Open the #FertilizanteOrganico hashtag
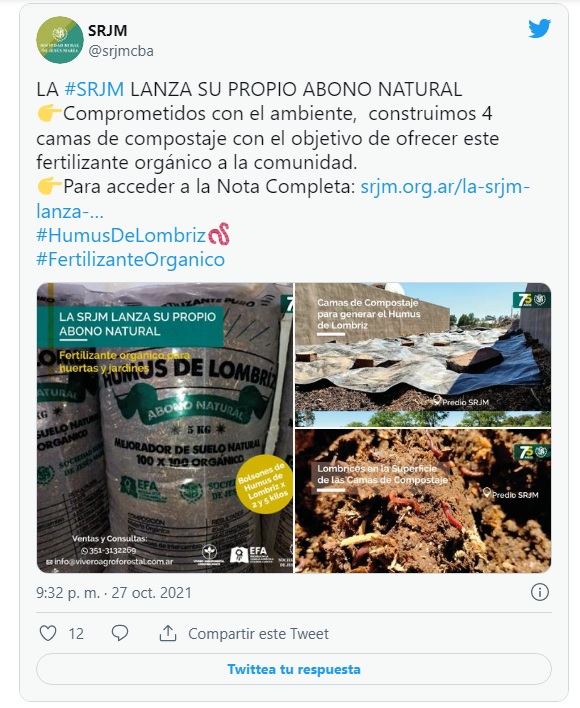The width and height of the screenshot is (580, 708). [x=130, y=260]
